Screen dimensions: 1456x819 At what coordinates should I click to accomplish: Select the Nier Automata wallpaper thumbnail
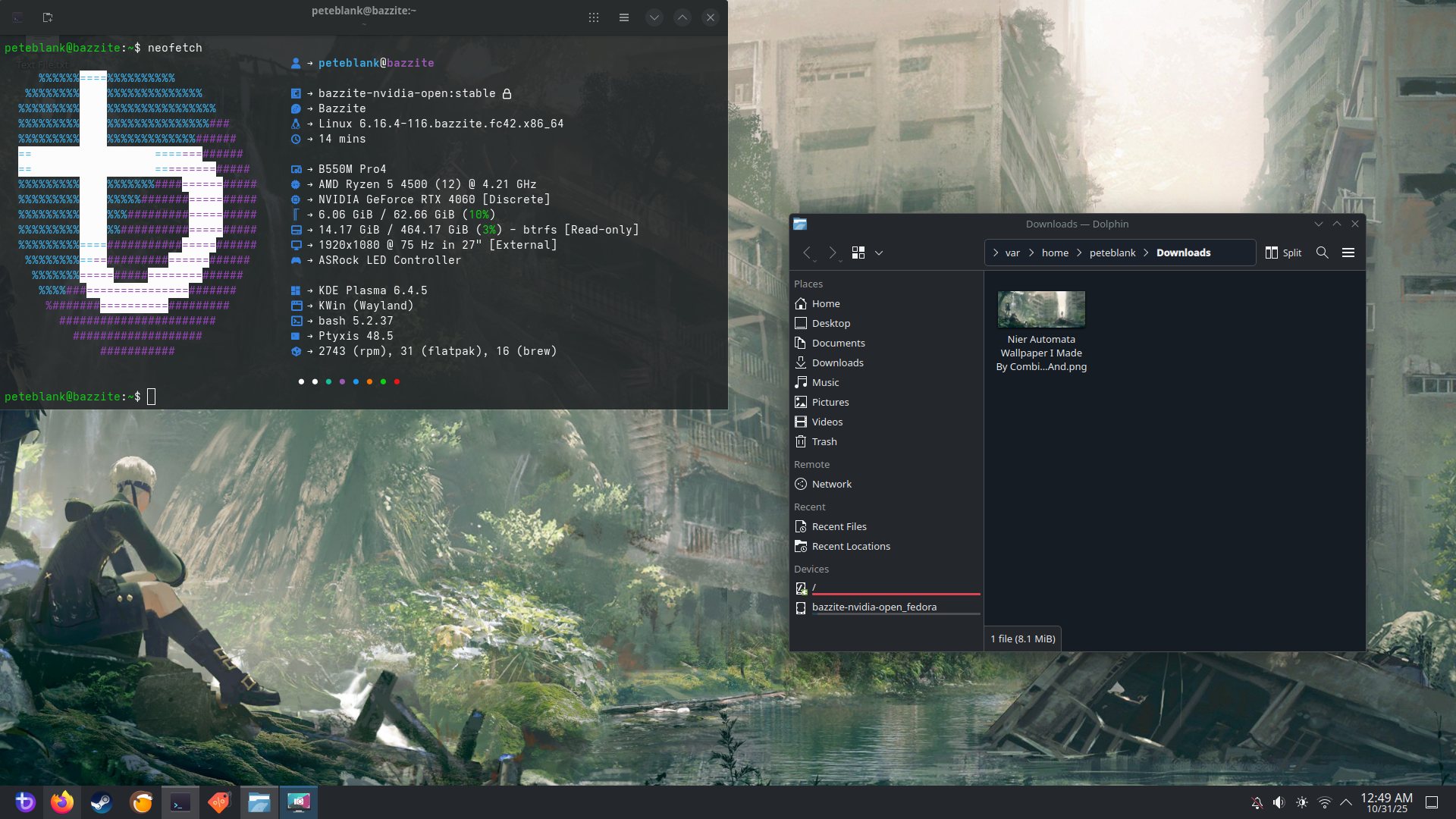click(1040, 309)
